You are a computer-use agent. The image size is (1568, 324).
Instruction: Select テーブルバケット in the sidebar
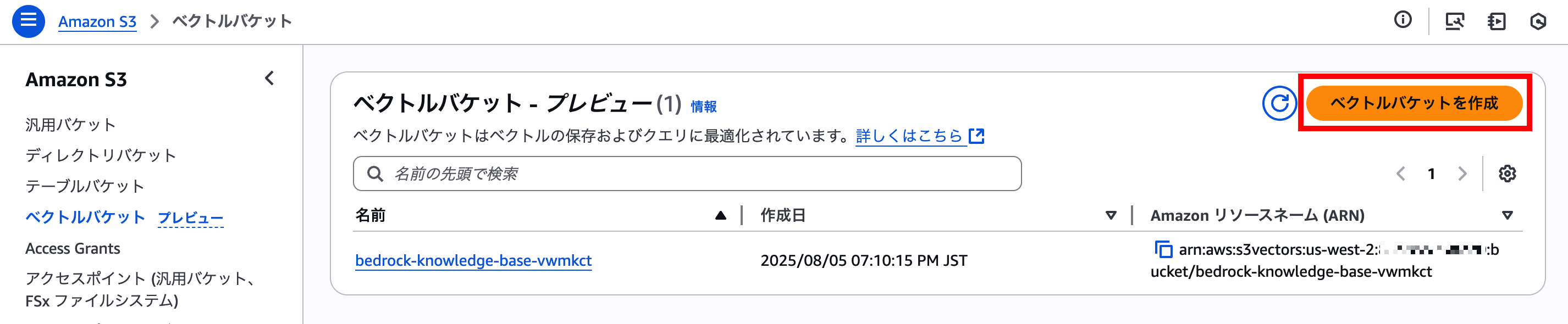pyautogui.click(x=85, y=186)
